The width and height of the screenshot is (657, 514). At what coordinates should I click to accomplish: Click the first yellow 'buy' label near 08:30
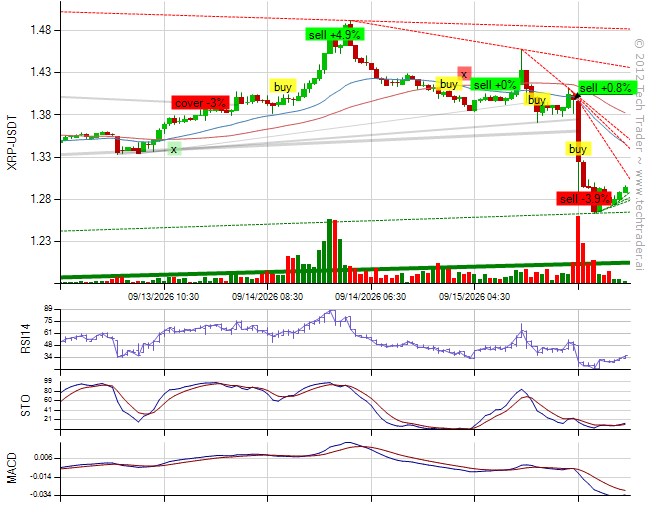[x=282, y=87]
